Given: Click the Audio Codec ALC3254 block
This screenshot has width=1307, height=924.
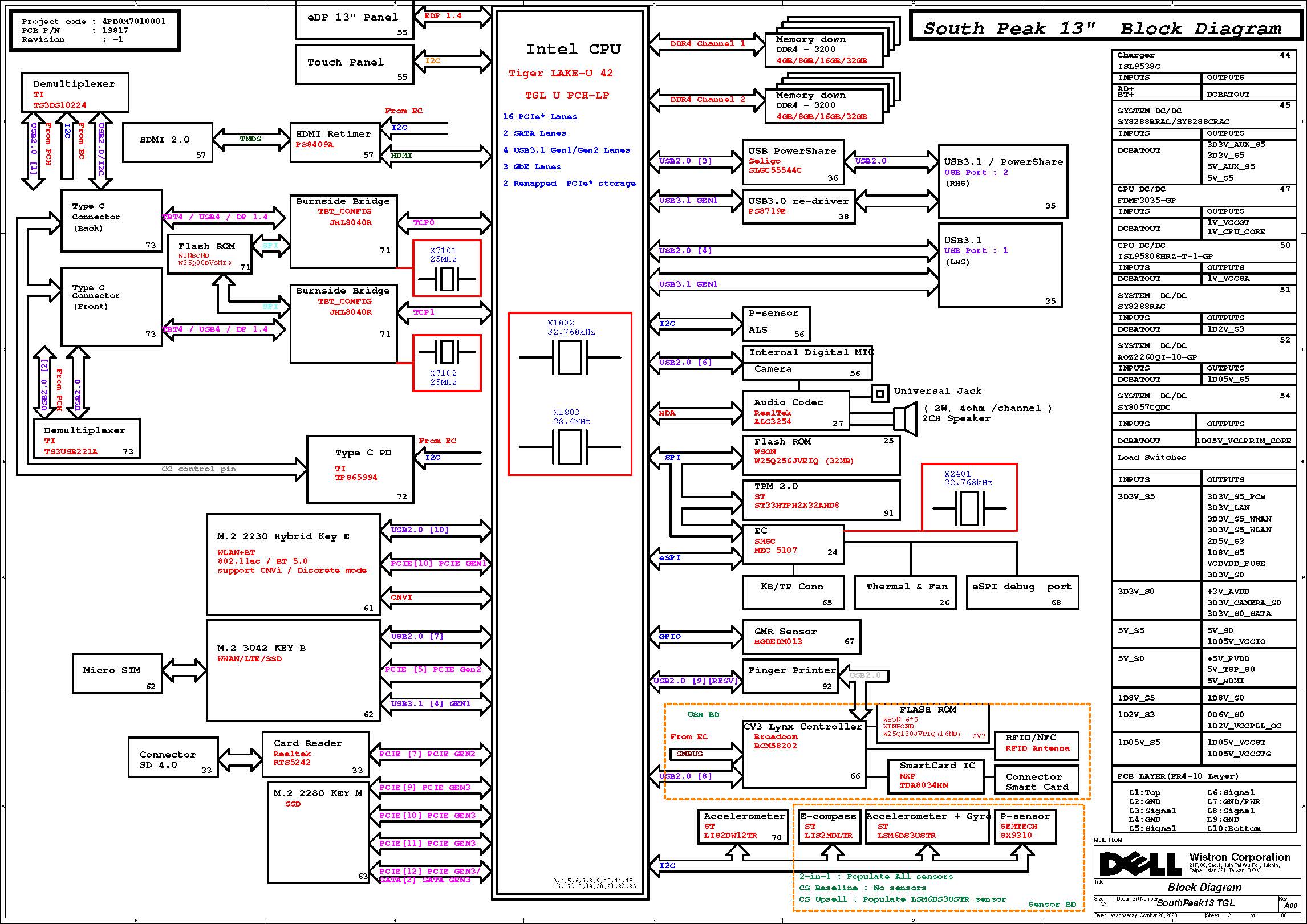Looking at the screenshot, I should tap(795, 411).
